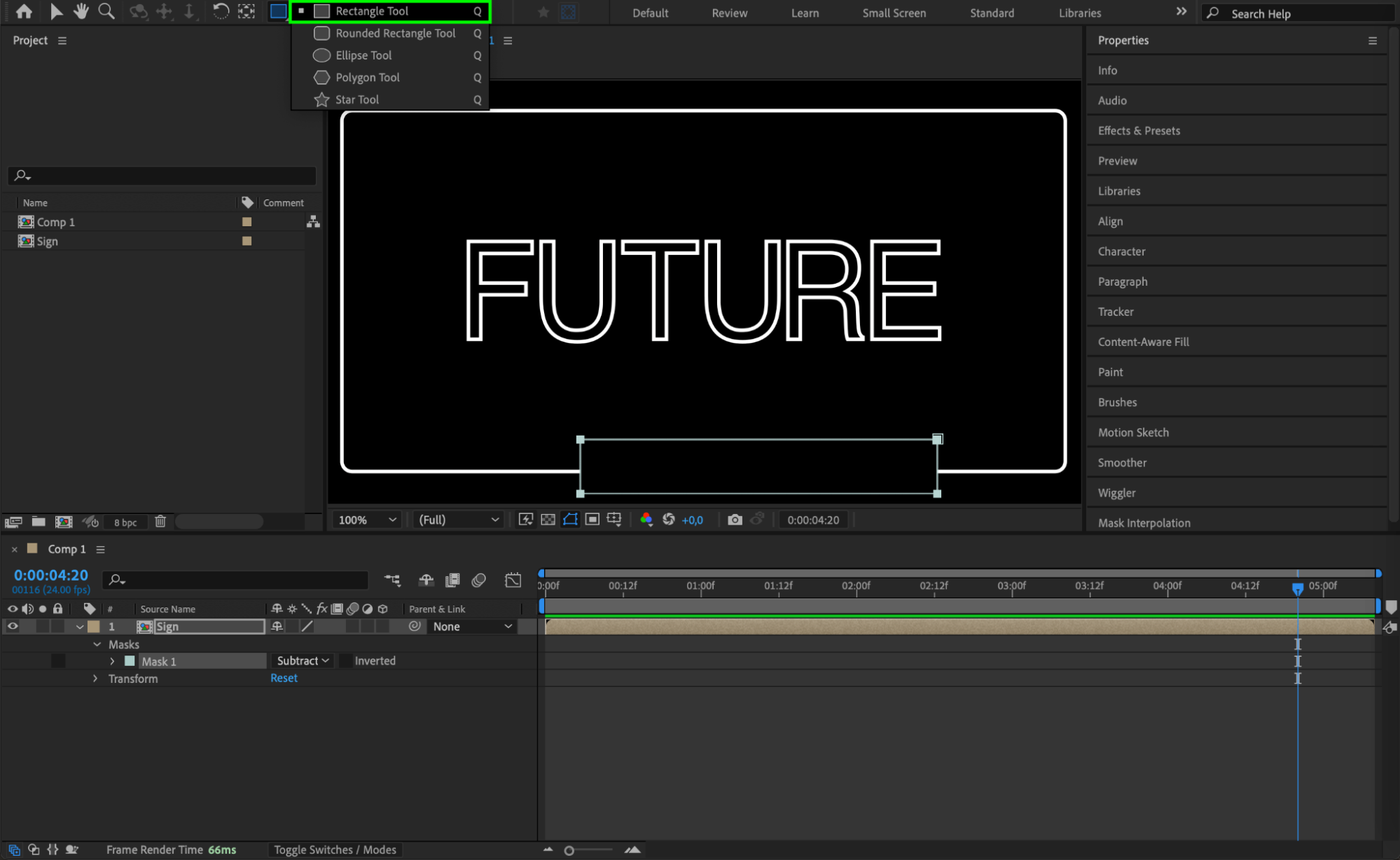
Task: Open the Properties panel menu
Action: click(x=1372, y=41)
